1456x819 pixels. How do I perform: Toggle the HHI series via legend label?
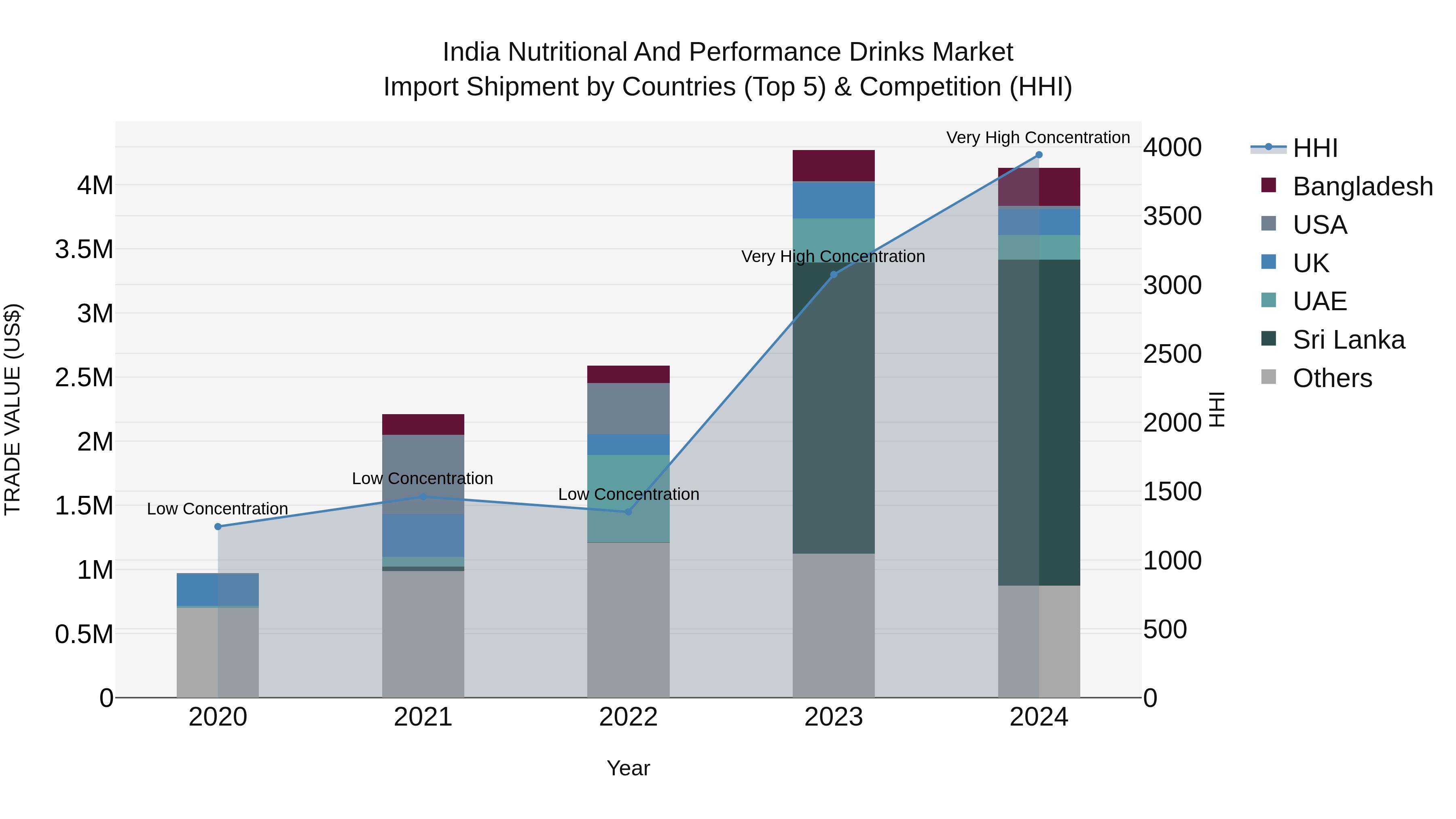coord(1315,148)
